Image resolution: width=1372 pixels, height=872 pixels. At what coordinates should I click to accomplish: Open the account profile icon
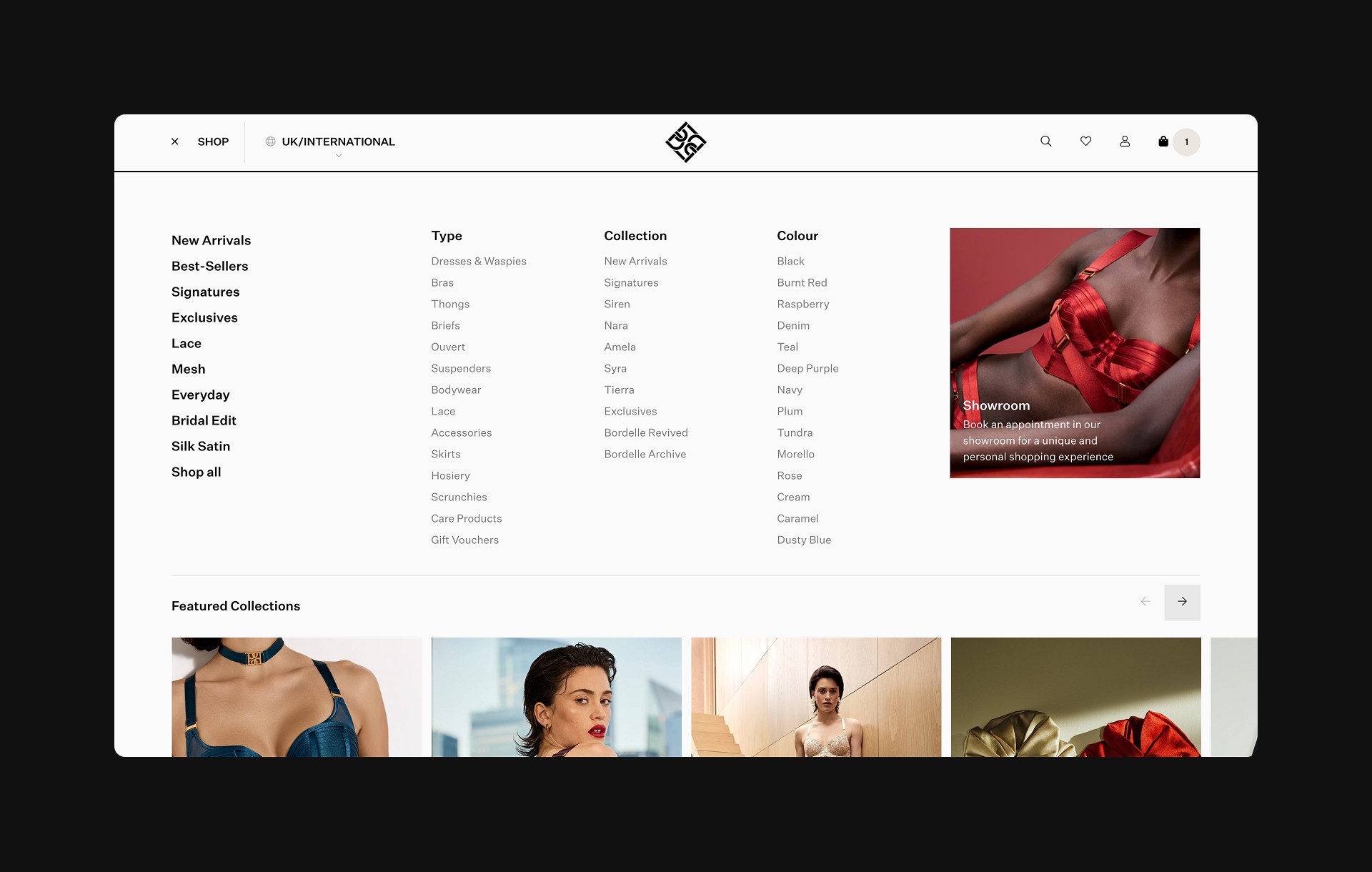tap(1125, 142)
